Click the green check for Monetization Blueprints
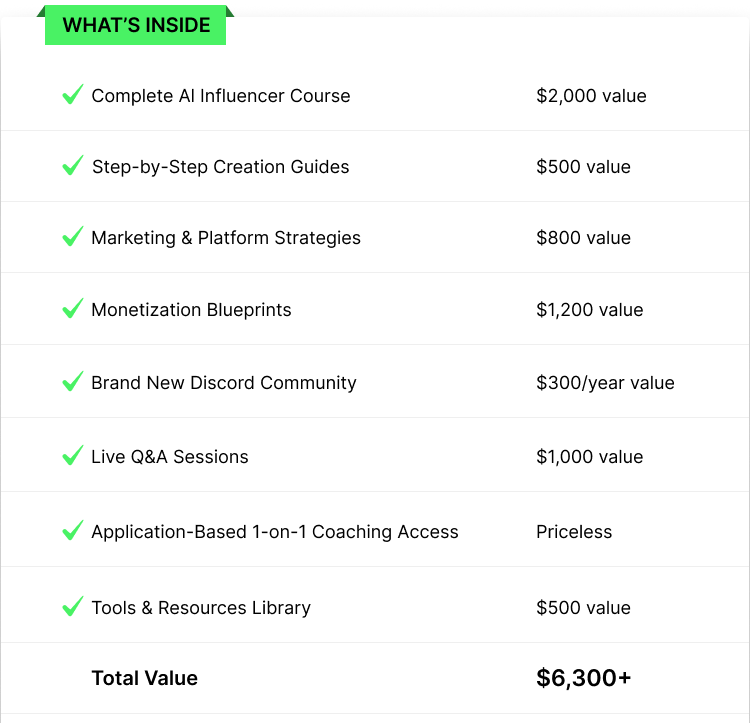 tap(73, 308)
